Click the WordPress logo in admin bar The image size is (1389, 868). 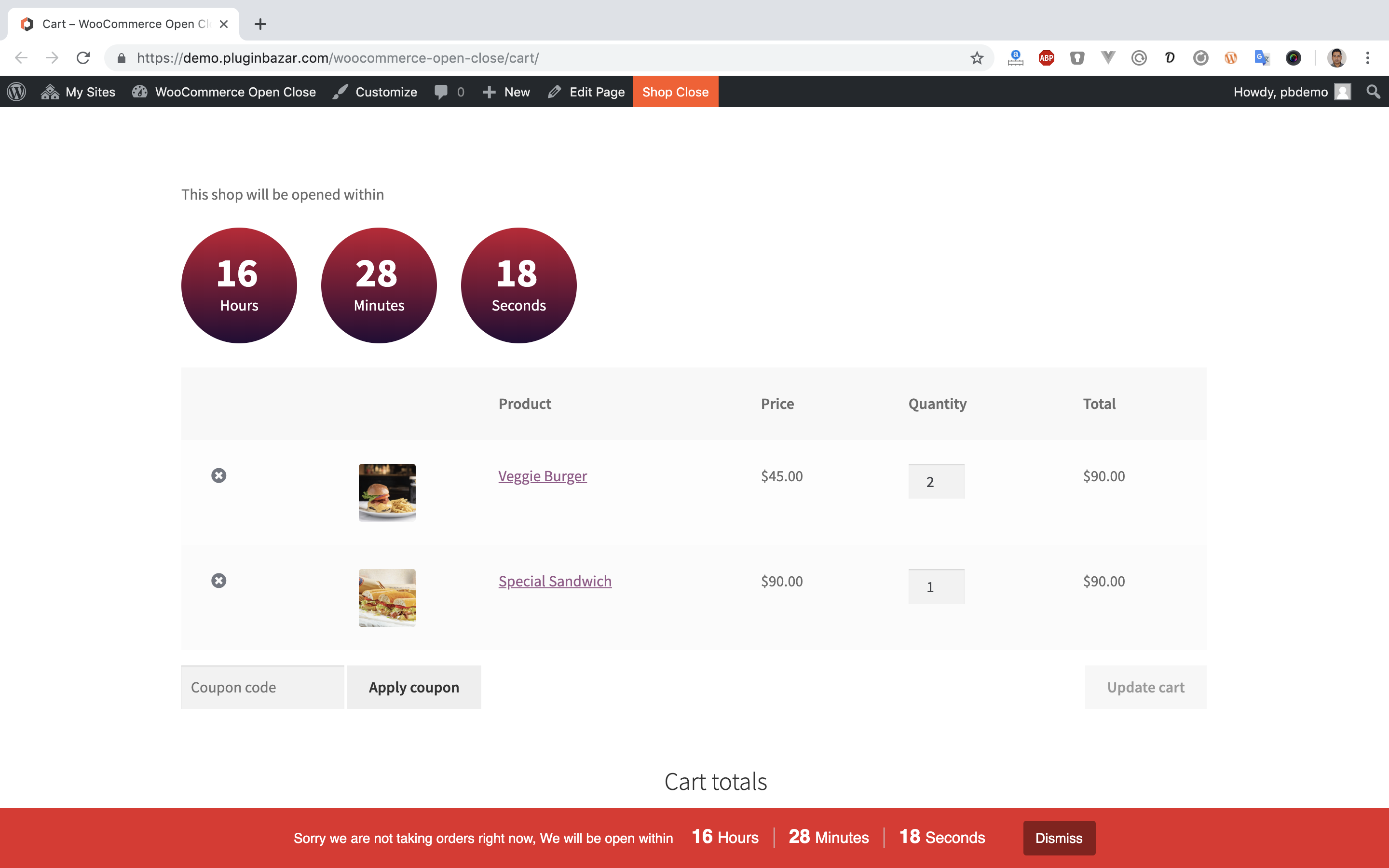coord(17,92)
